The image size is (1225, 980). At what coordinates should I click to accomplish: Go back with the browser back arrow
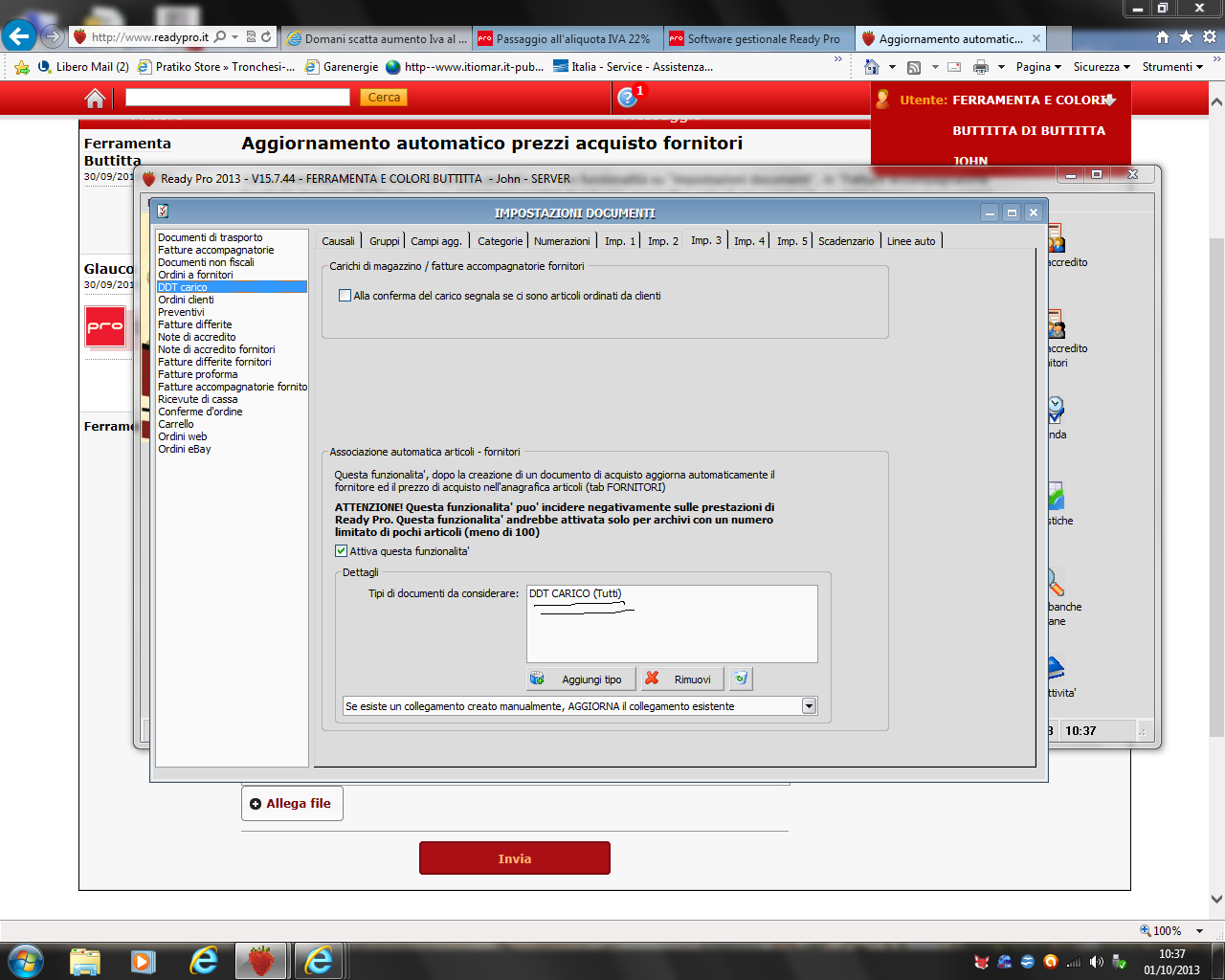[19, 36]
